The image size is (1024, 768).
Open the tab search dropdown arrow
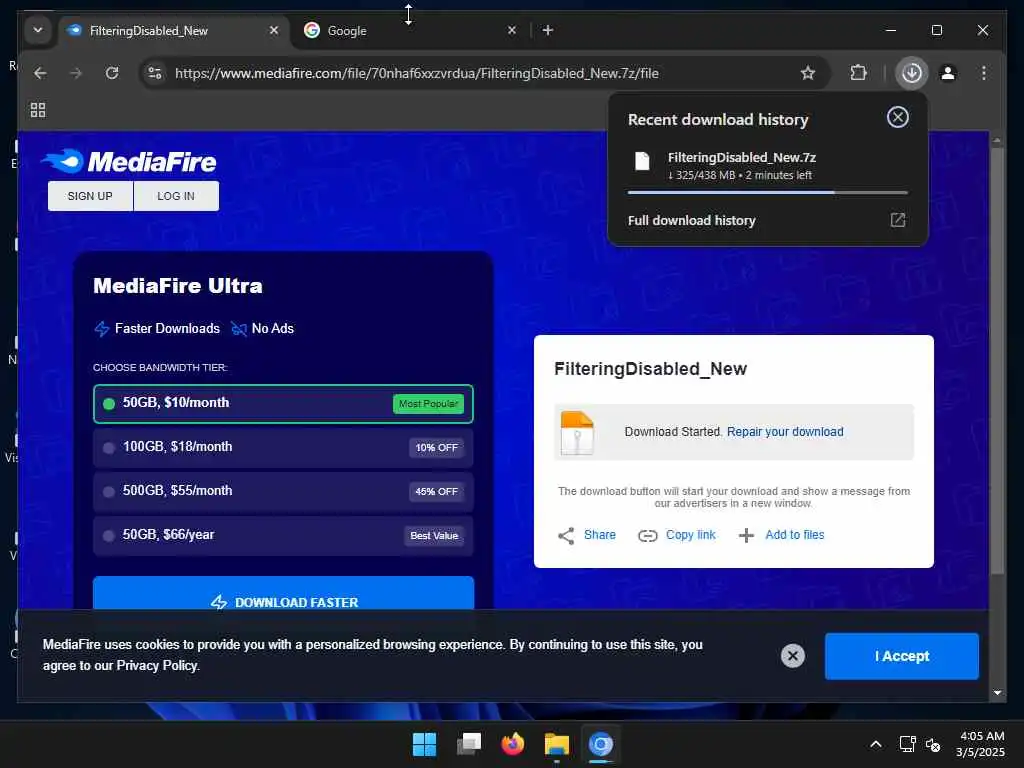click(38, 30)
